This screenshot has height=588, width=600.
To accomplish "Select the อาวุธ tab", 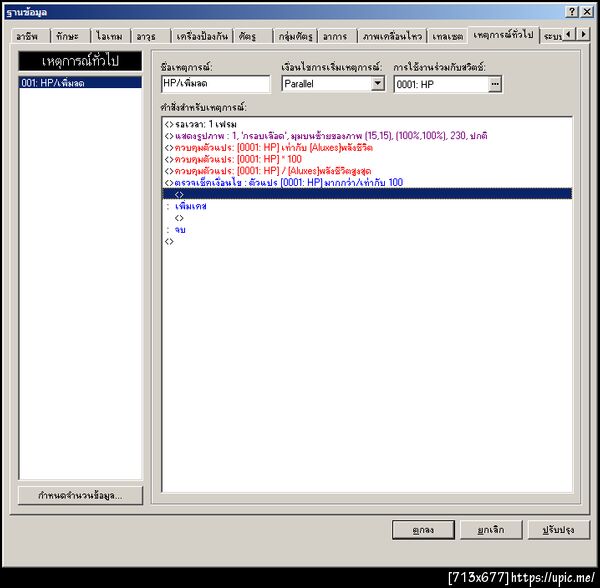I will pos(151,36).
